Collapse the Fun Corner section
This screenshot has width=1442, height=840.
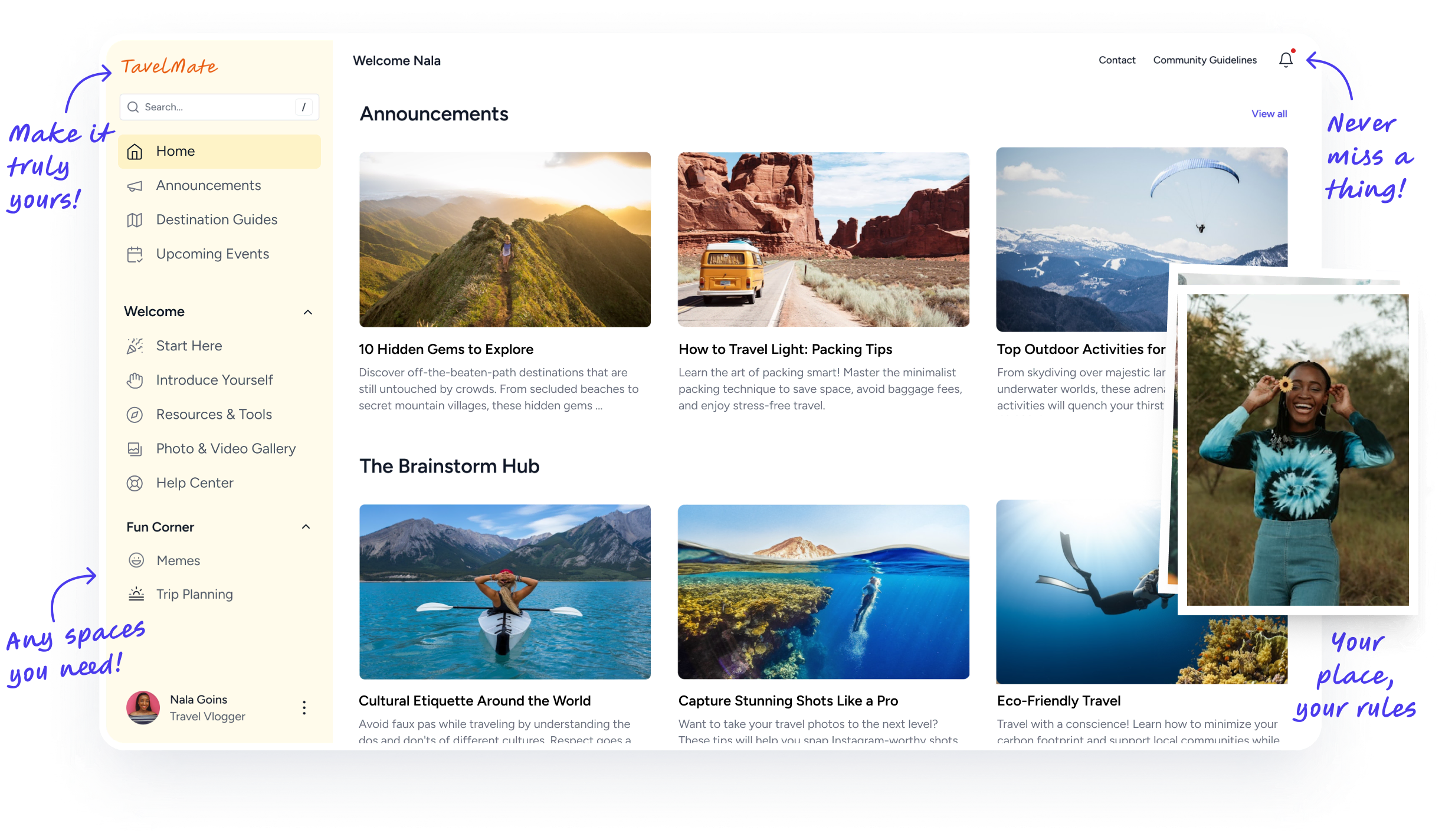click(306, 527)
